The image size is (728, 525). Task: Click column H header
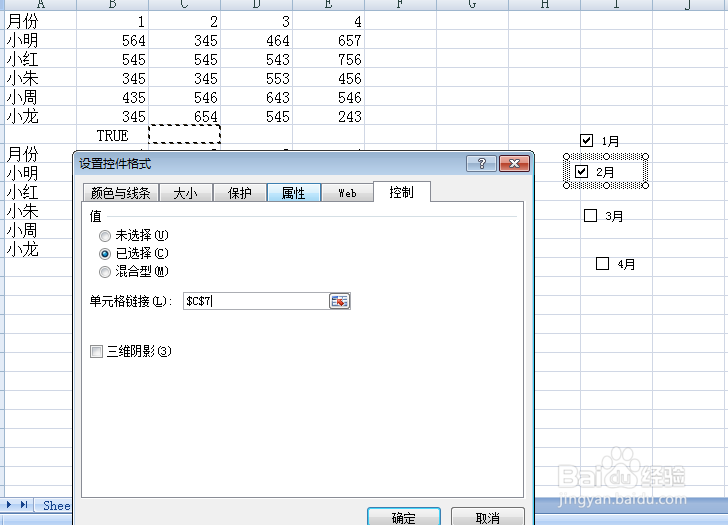544,5
